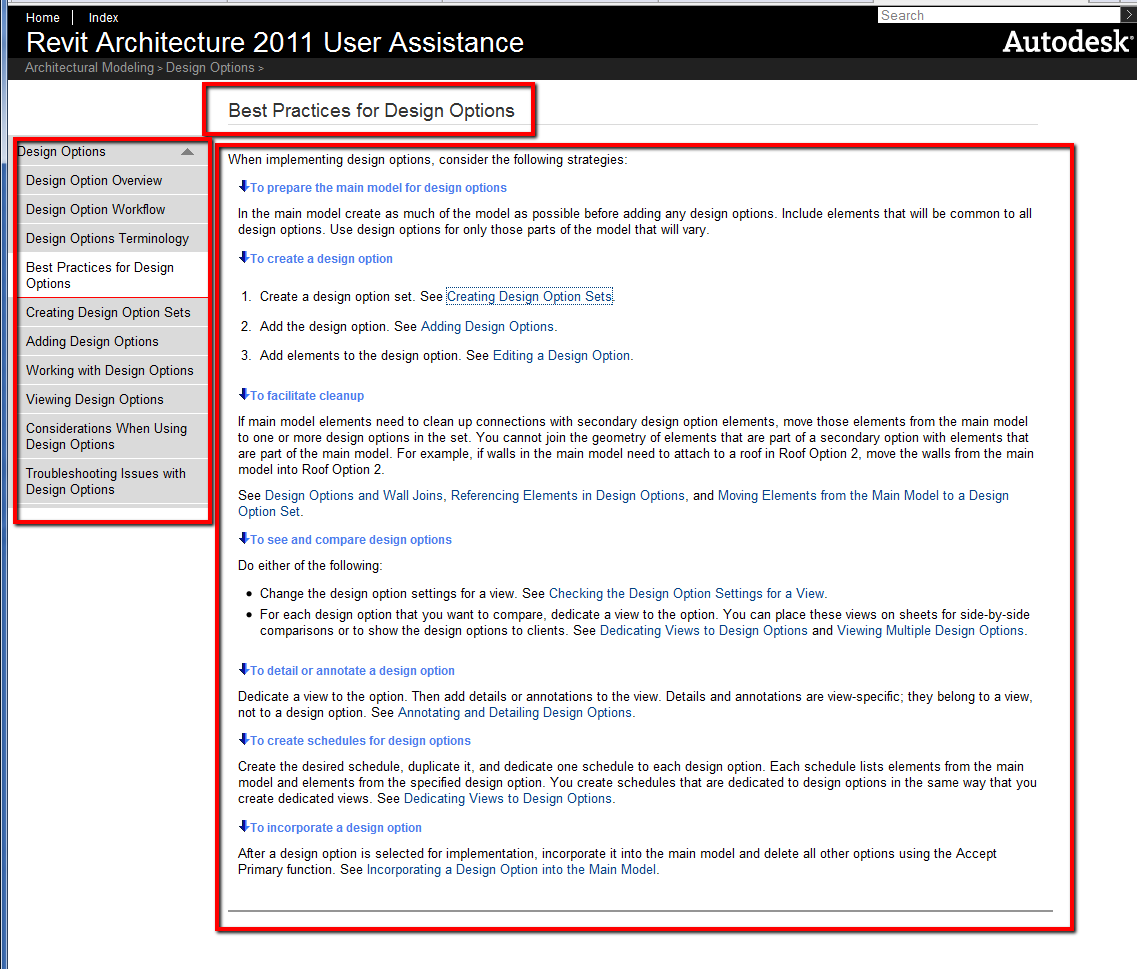Collapse the Design Options sidebar arrow
1137x969 pixels.
coord(187,152)
